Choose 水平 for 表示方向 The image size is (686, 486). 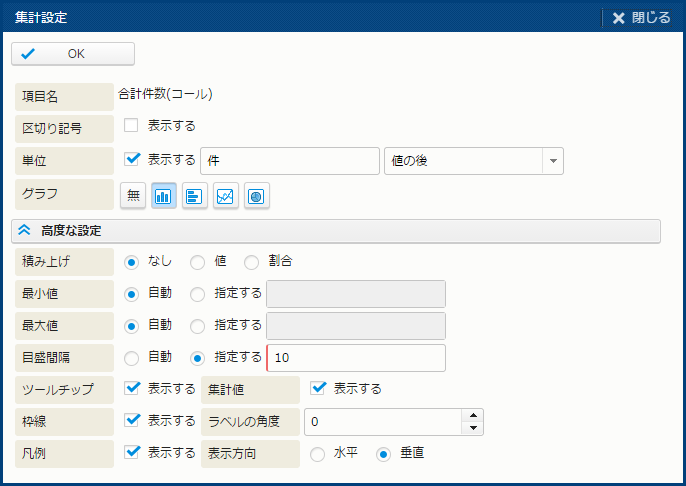point(318,453)
